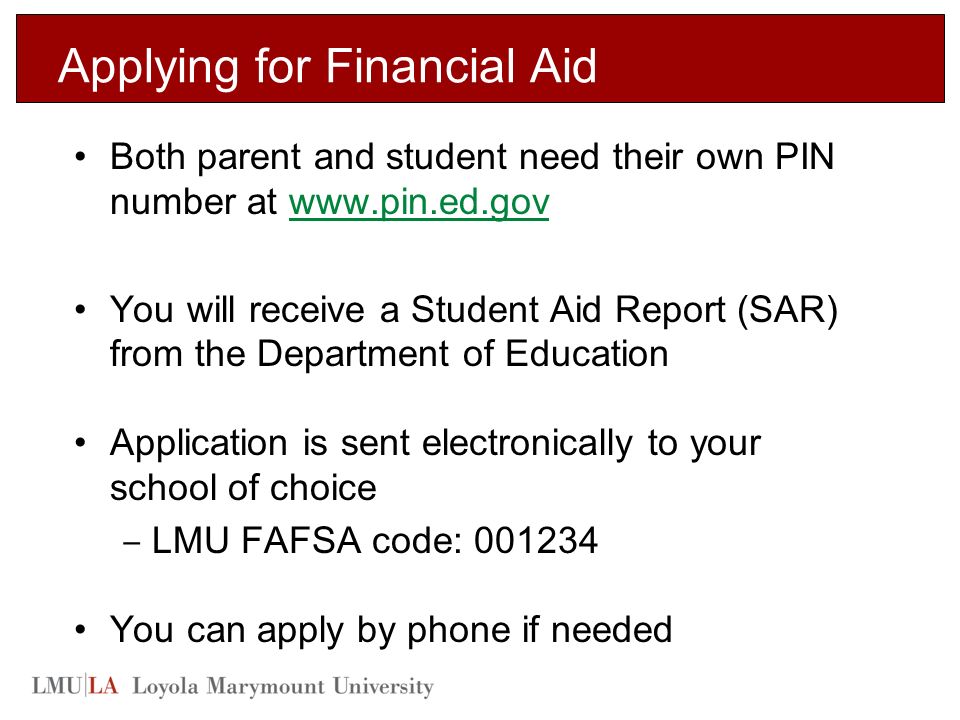Click the Student Aid Report (SAR) text
960x720 pixels.
coord(624,309)
